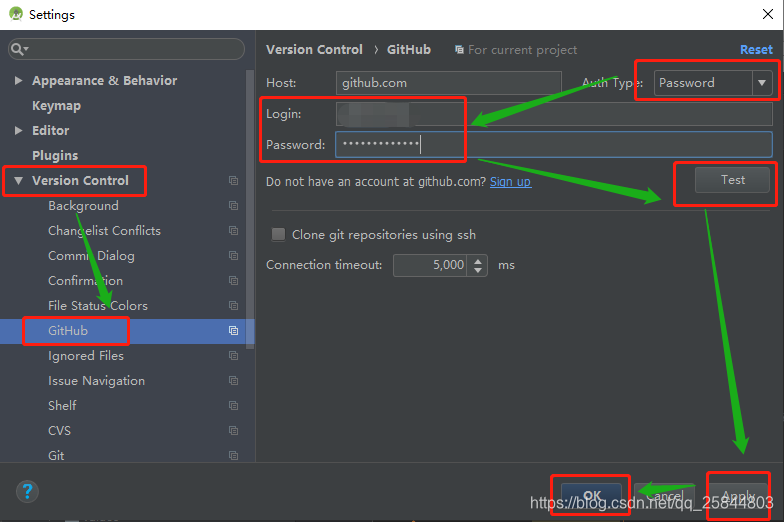Click the Apply button
Image resolution: width=784 pixels, height=522 pixels.
click(x=738, y=496)
